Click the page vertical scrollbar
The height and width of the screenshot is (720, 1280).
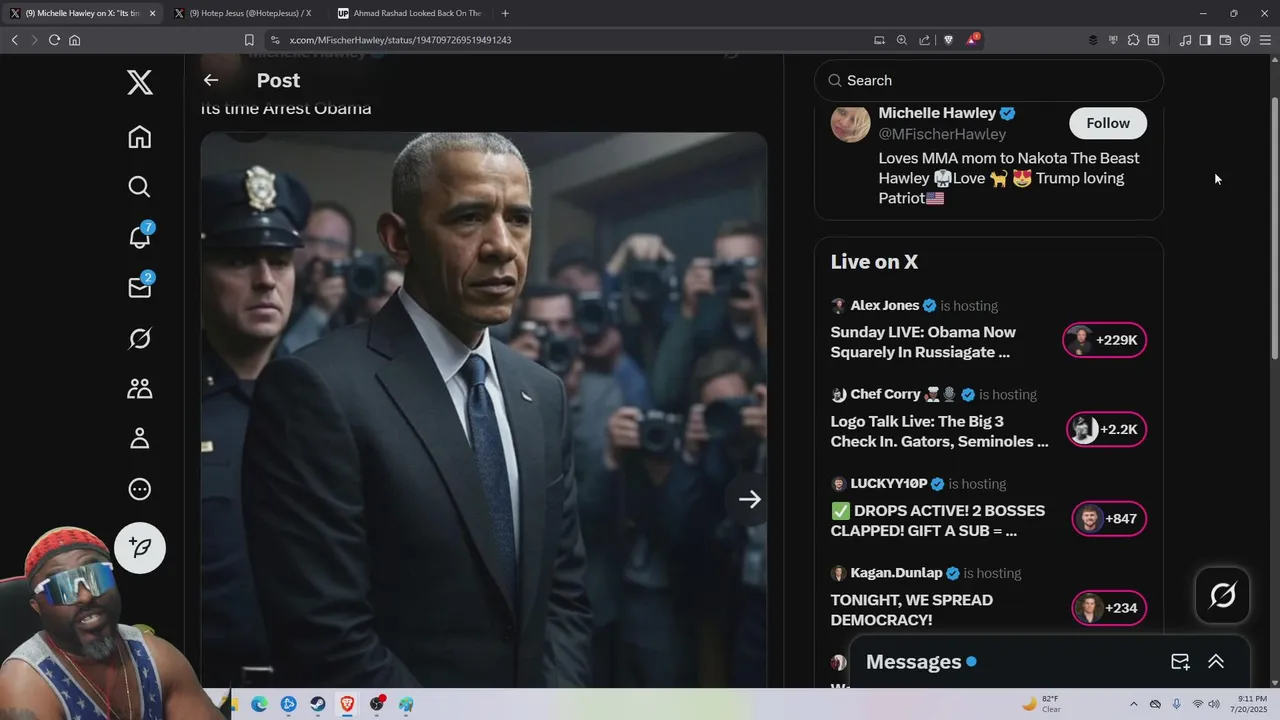click(1274, 228)
